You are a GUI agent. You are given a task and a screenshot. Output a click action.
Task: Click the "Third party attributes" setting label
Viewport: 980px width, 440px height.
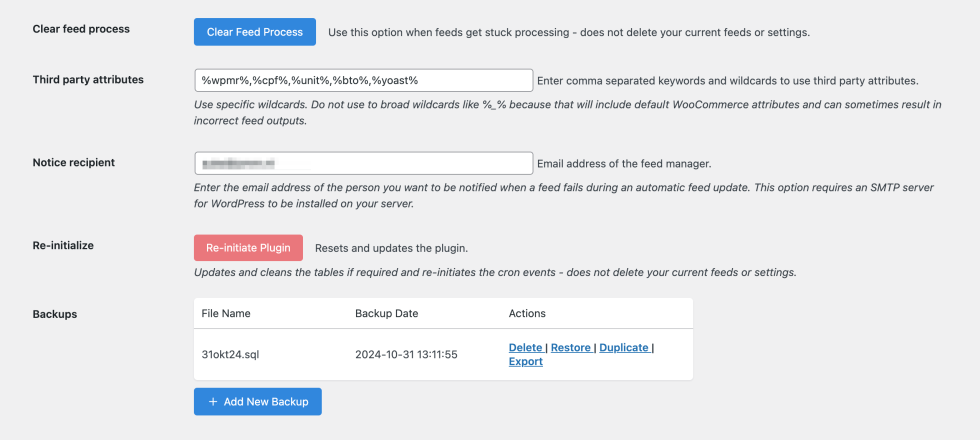click(x=88, y=79)
